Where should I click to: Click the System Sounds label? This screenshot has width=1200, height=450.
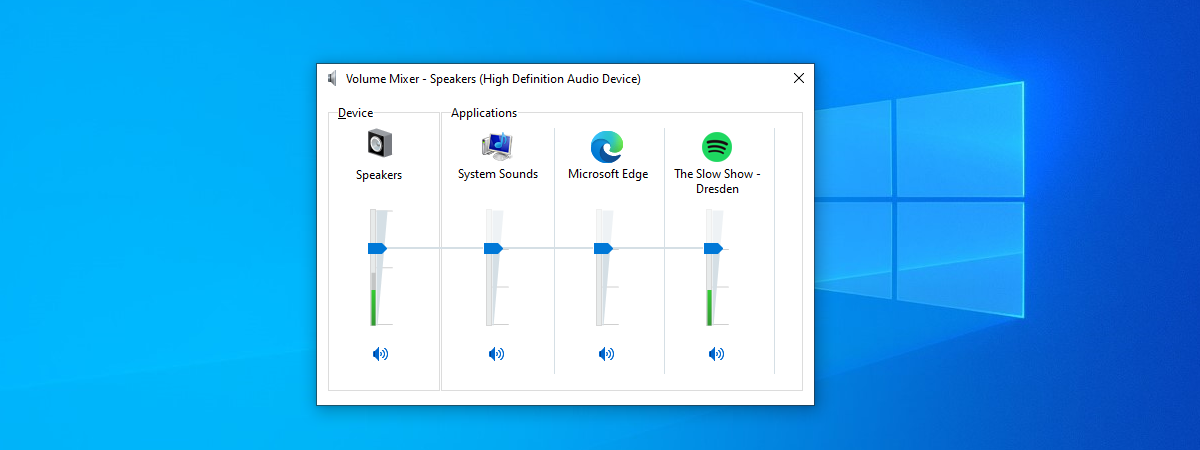pos(498,174)
